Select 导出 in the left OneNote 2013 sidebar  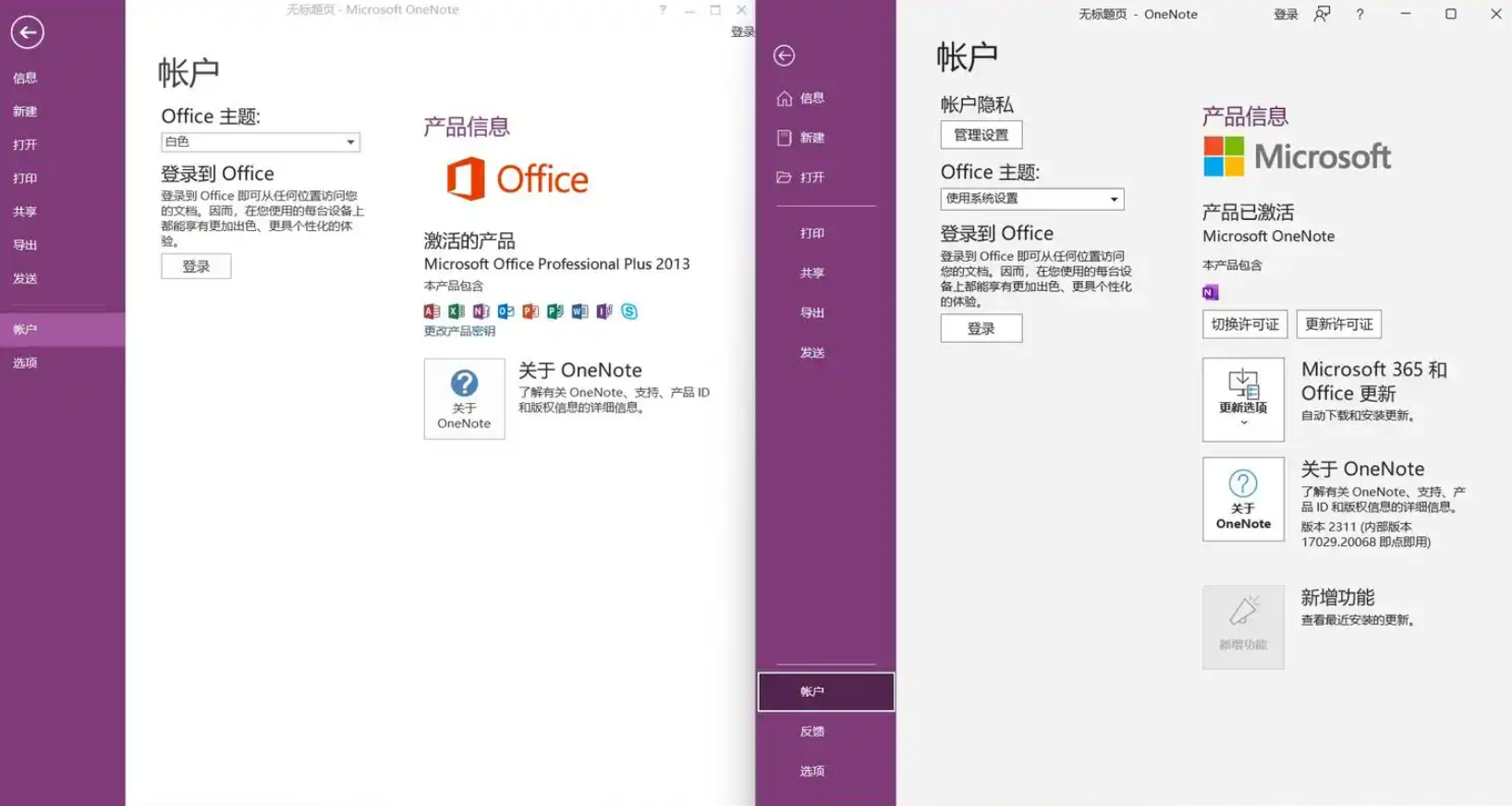coord(62,245)
